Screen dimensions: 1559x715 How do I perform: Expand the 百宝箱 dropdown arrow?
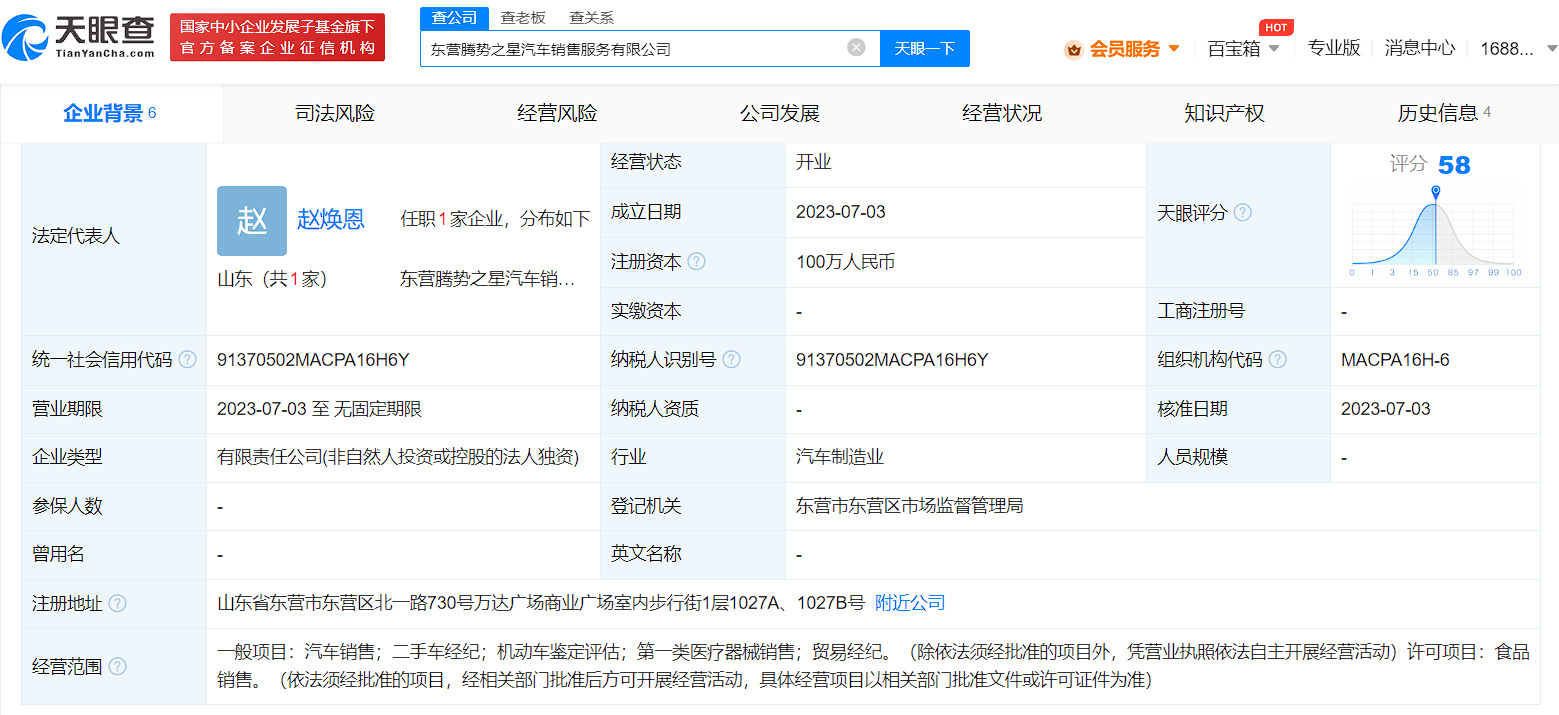1274,48
